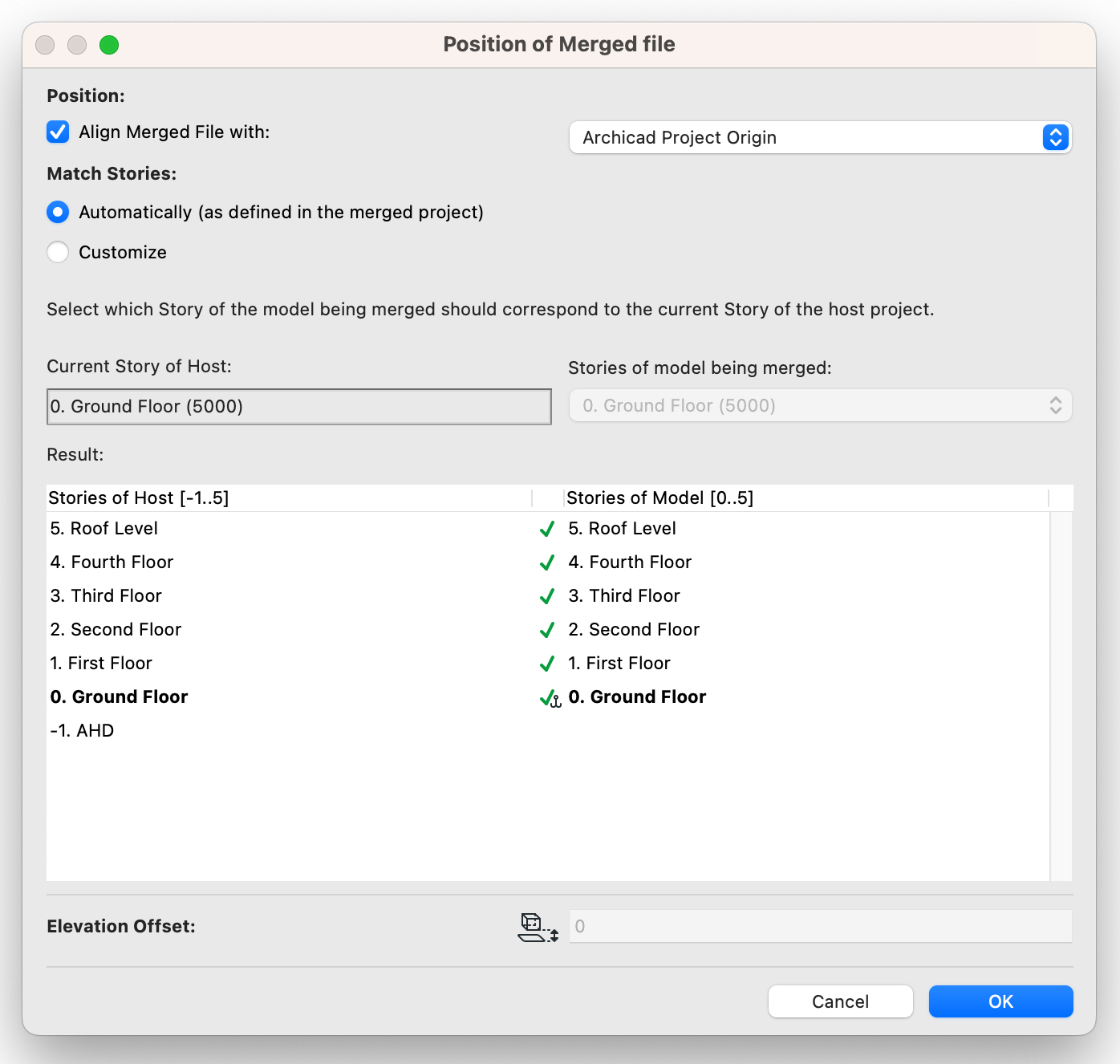The image size is (1120, 1064).
Task: Expand Stories of model being merged dropdown
Action: coord(820,406)
